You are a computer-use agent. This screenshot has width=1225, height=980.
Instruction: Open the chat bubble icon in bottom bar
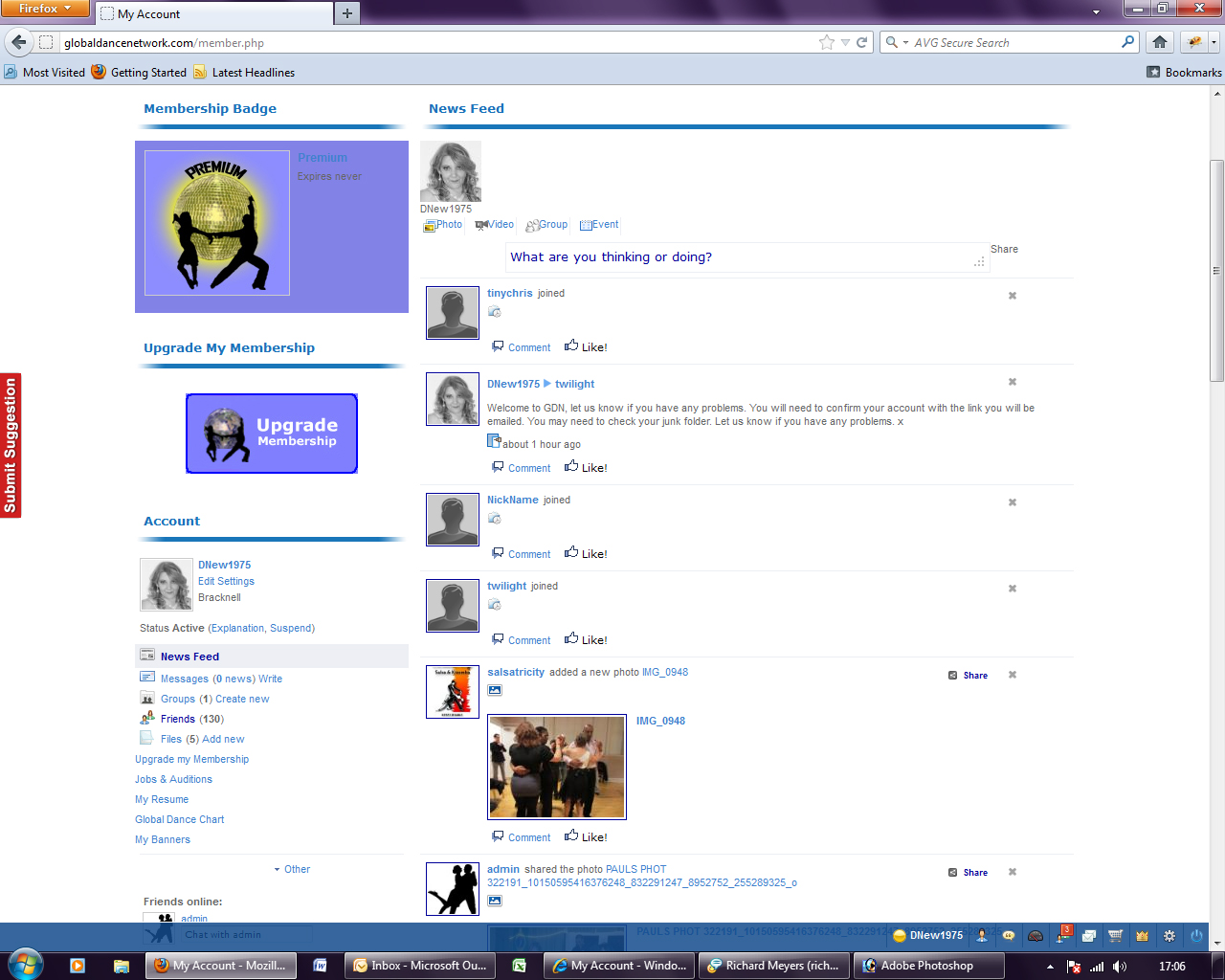click(x=1009, y=936)
